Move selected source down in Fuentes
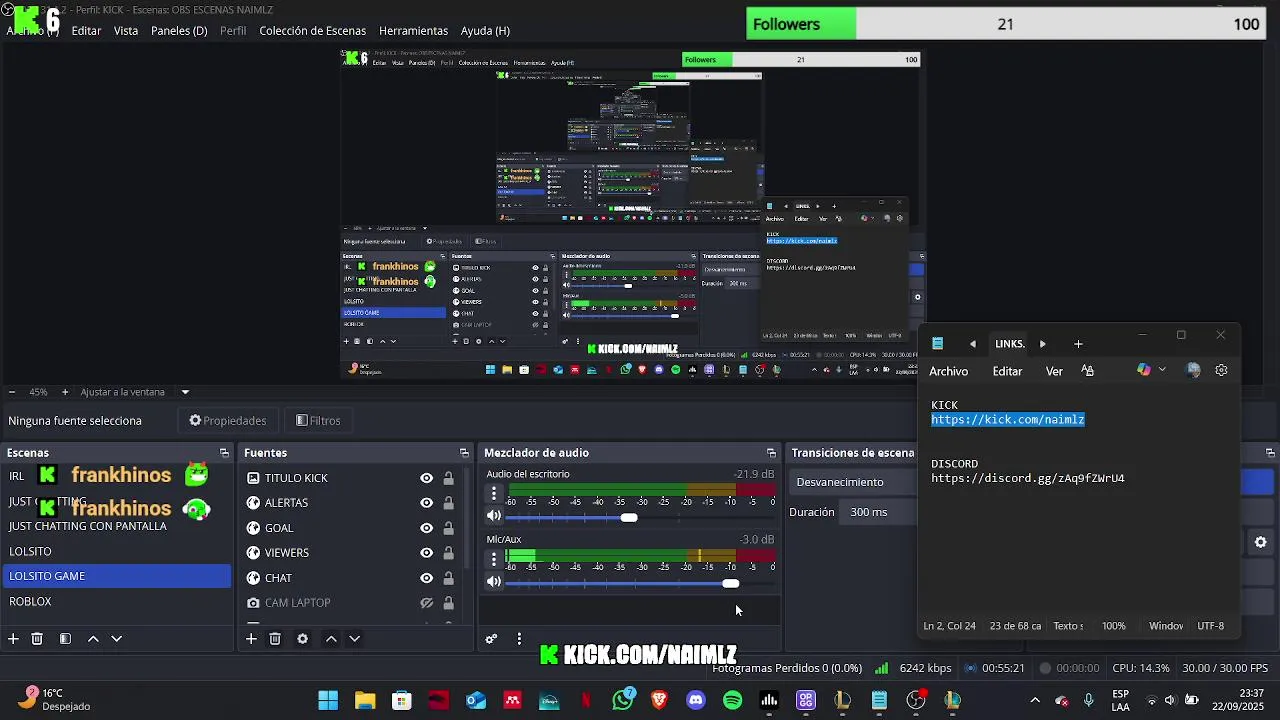This screenshot has width=1280, height=720. pos(354,639)
